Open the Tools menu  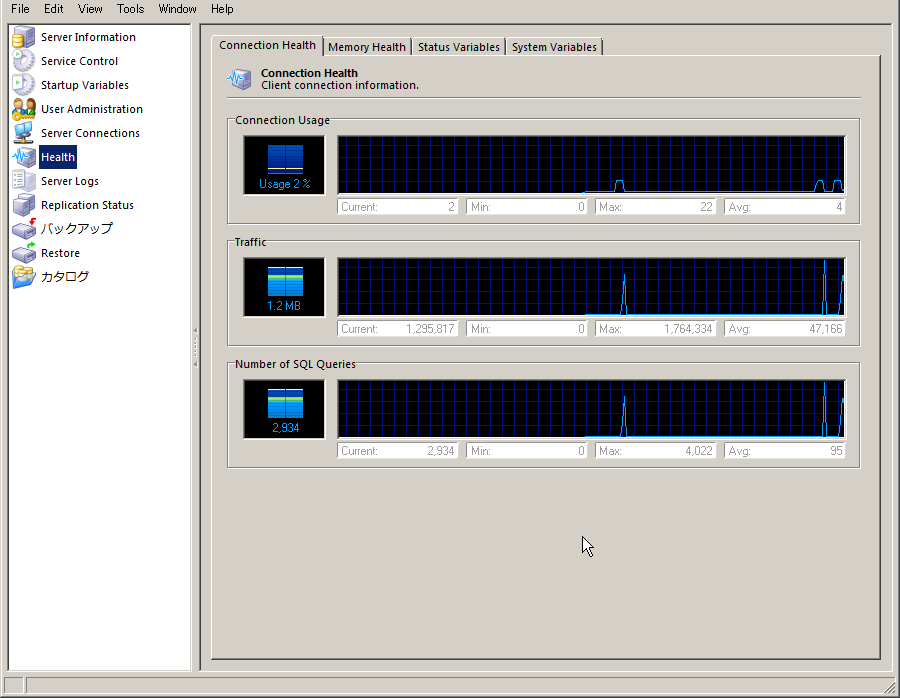tap(130, 9)
